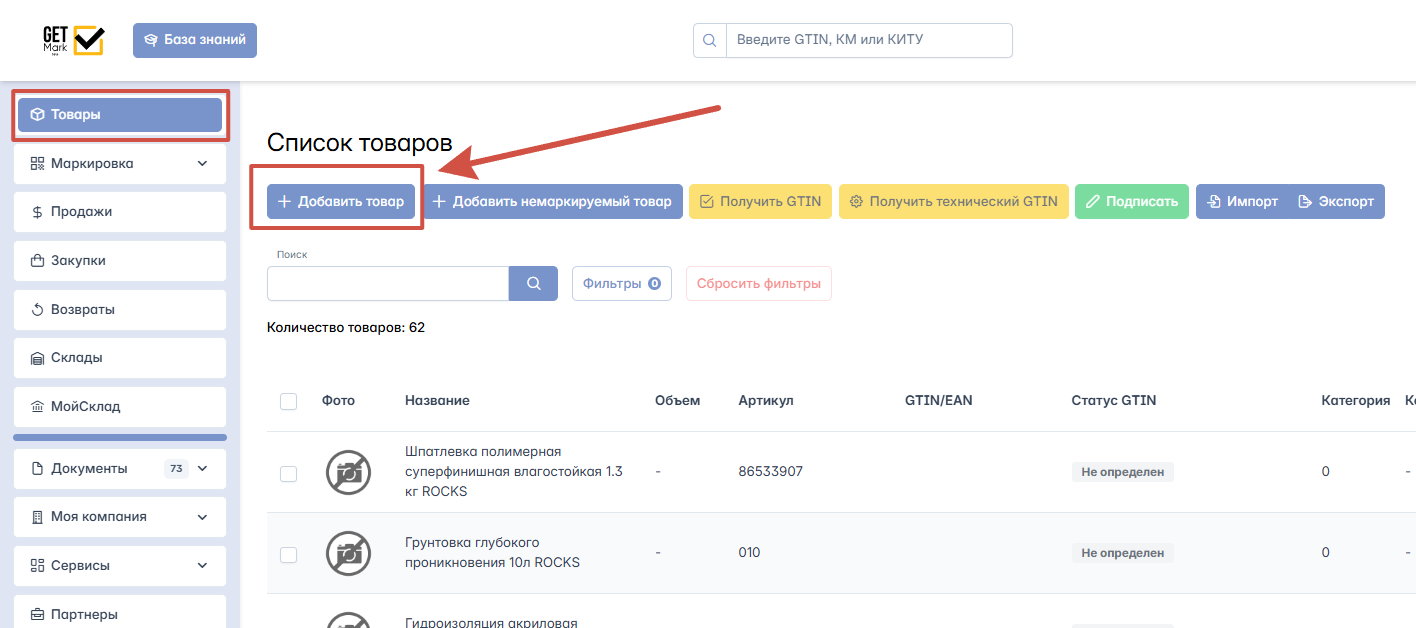Click the Название column header

437,400
